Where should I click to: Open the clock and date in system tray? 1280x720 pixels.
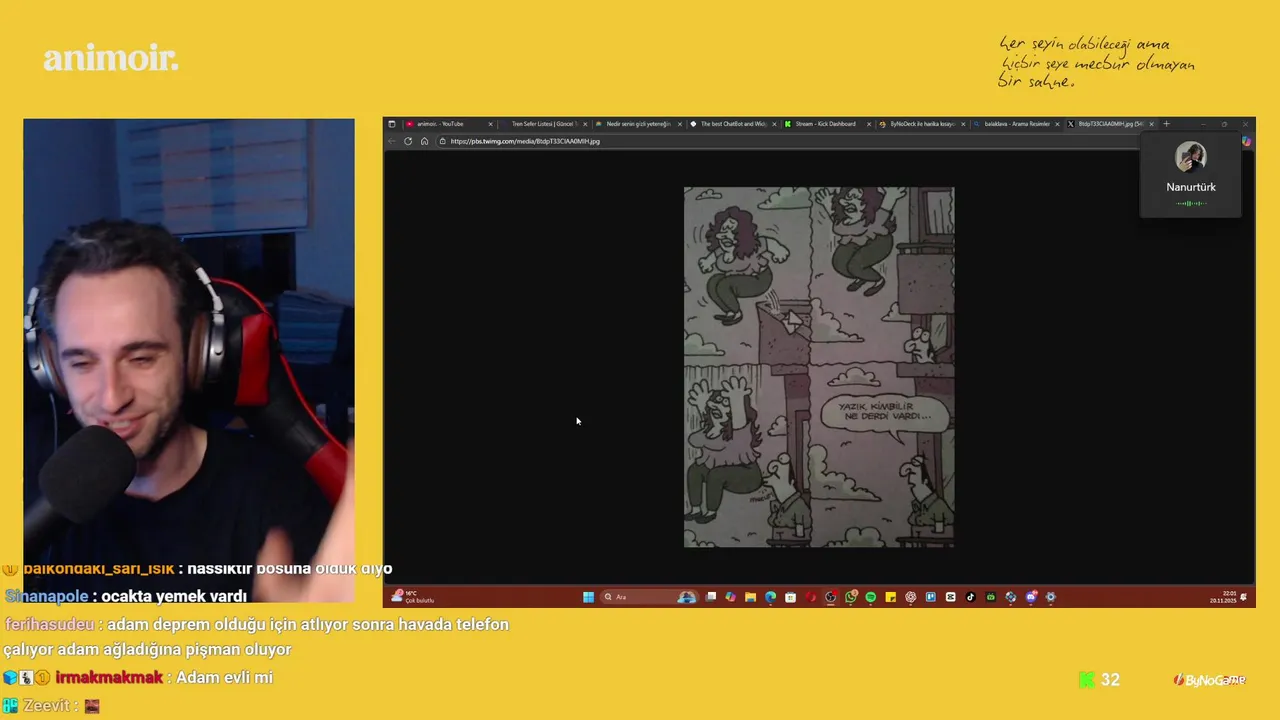pyautogui.click(x=1223, y=597)
